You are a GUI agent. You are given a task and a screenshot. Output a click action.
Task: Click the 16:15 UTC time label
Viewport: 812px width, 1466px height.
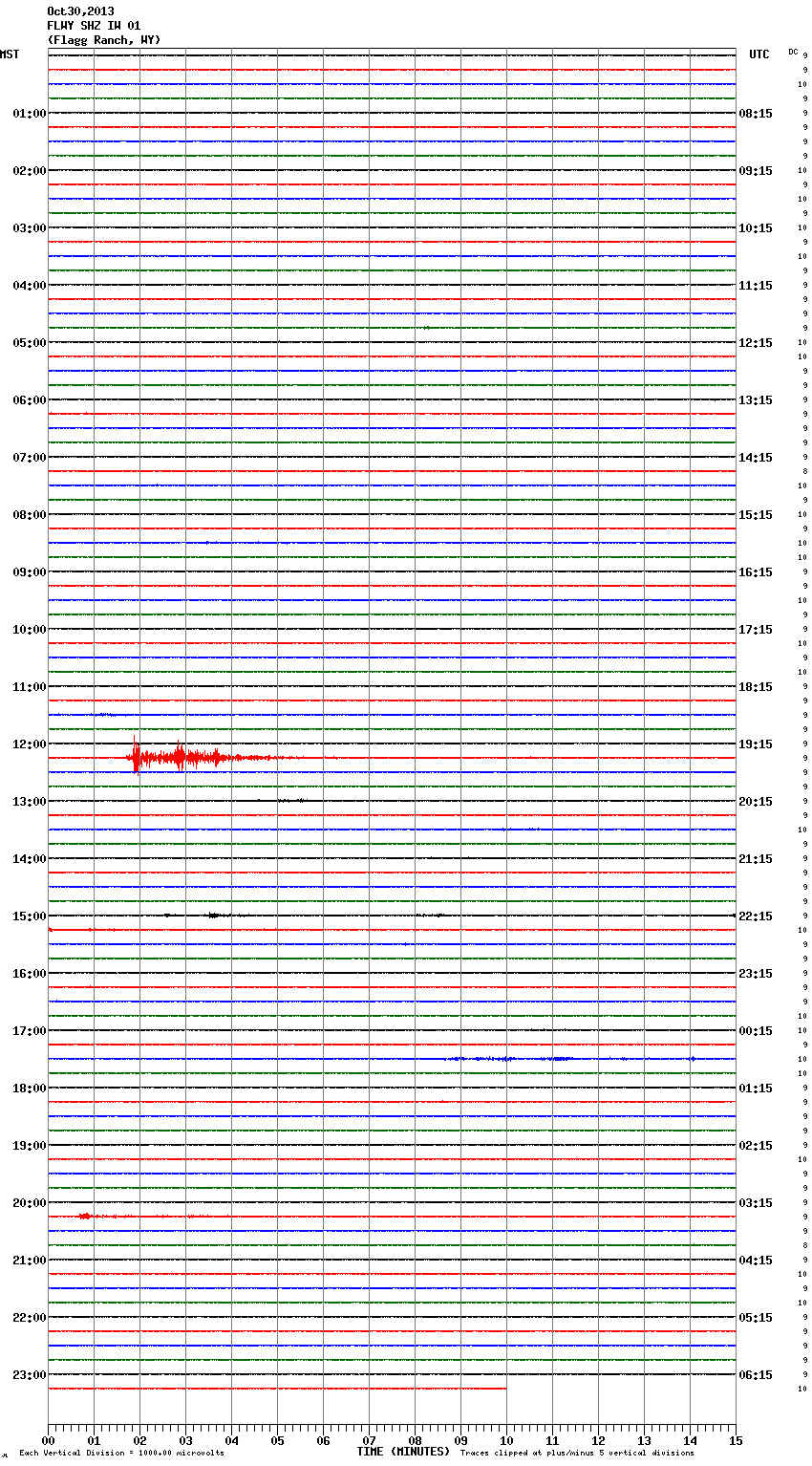click(x=756, y=571)
